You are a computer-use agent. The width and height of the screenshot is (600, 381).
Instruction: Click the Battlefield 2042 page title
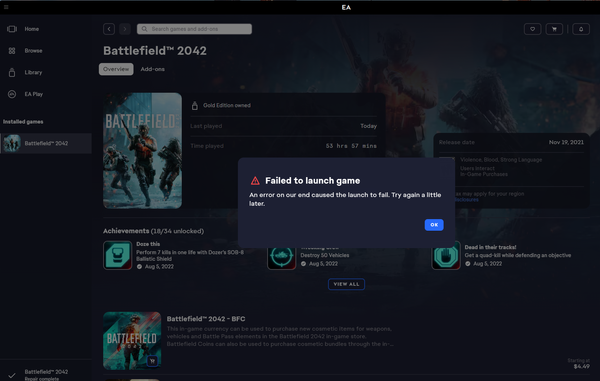coord(155,51)
